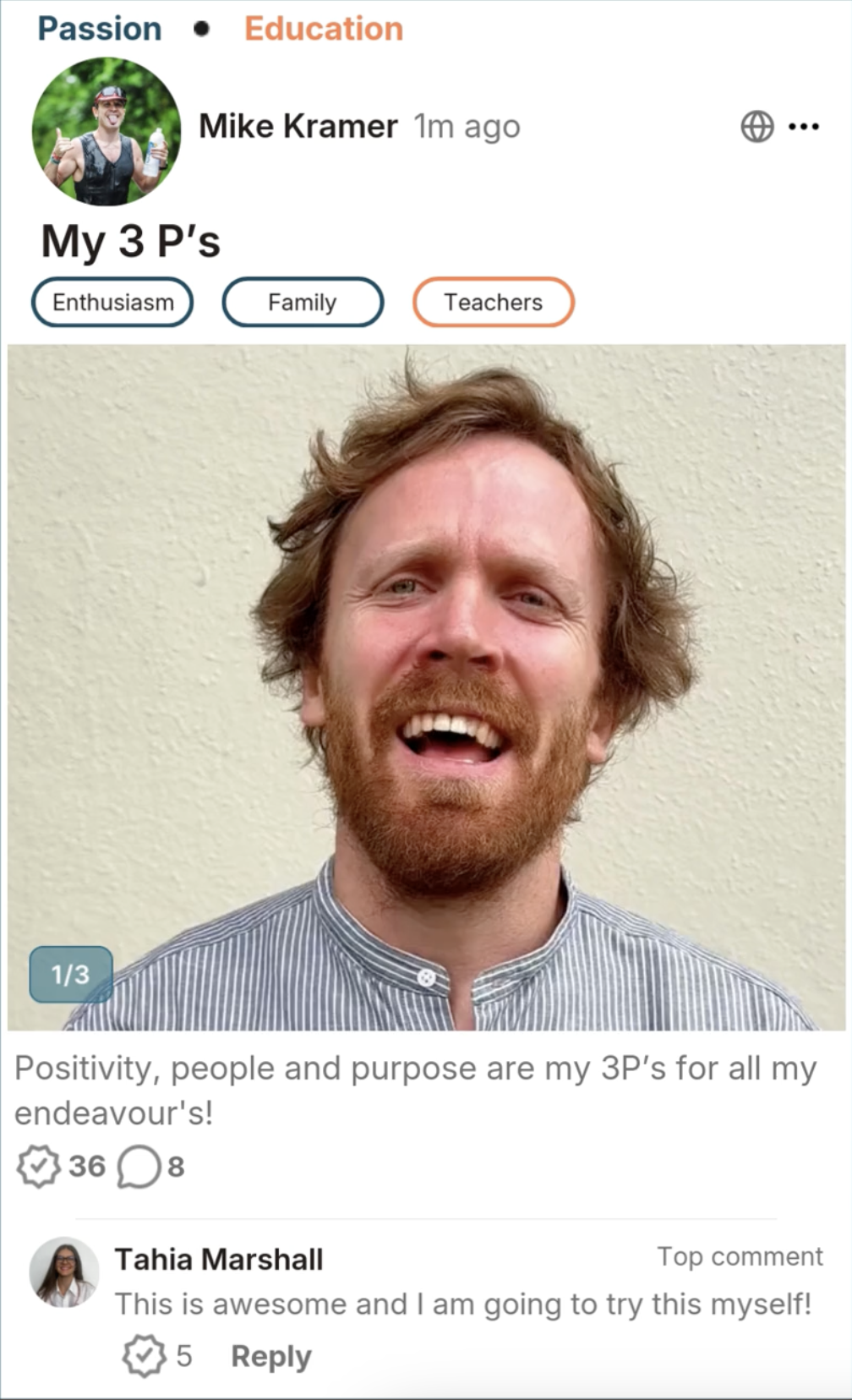This screenshot has height=1400, width=852.
Task: Open Mike Kramer's profile name link
Action: pos(298,127)
